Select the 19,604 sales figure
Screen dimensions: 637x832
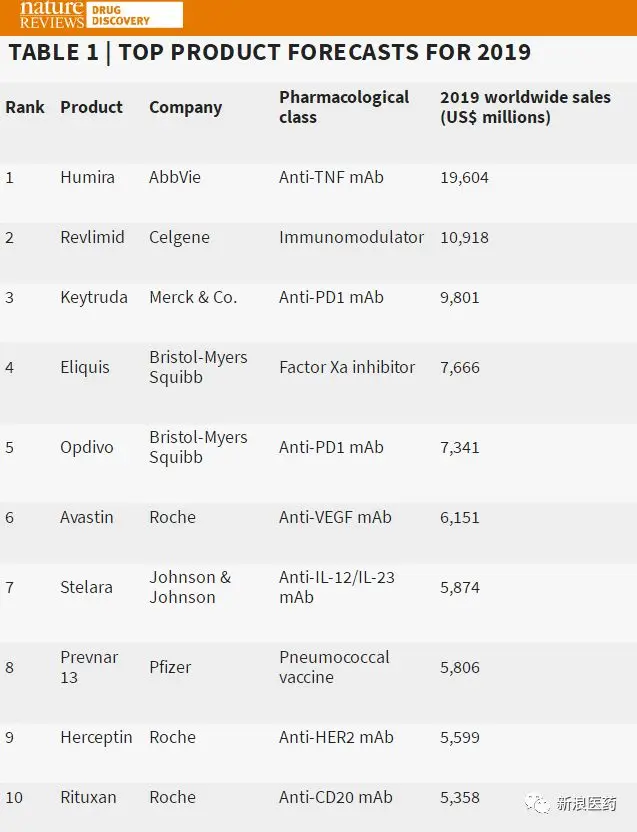coord(464,178)
